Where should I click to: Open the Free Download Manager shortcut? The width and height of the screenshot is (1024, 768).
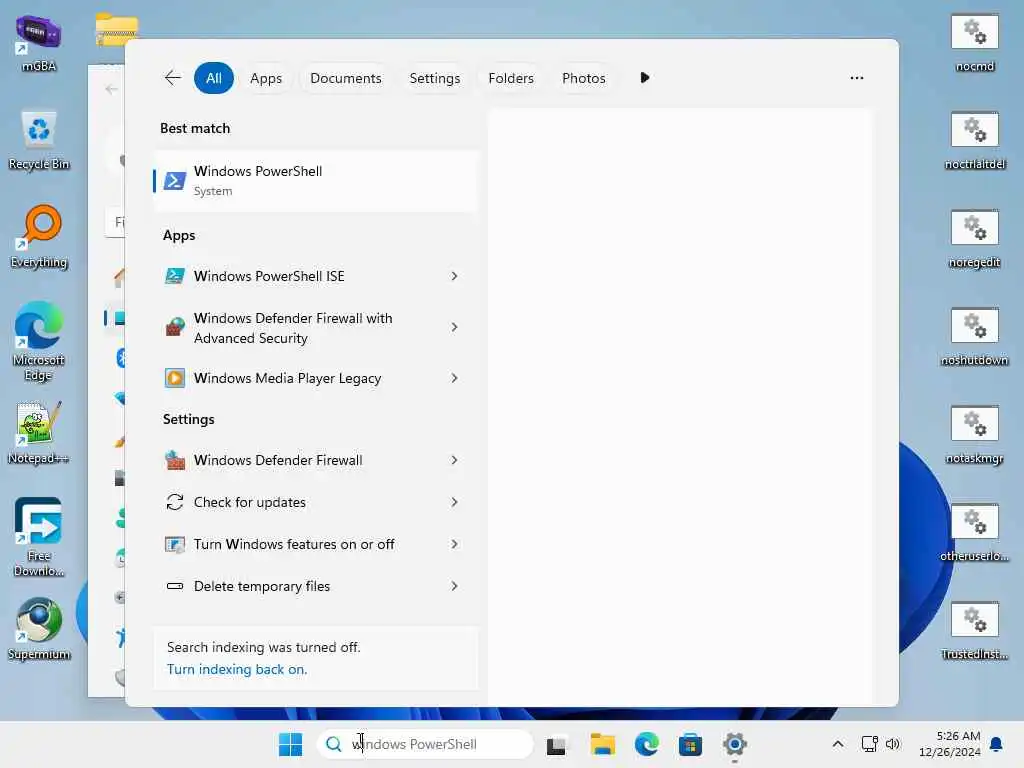point(39,537)
